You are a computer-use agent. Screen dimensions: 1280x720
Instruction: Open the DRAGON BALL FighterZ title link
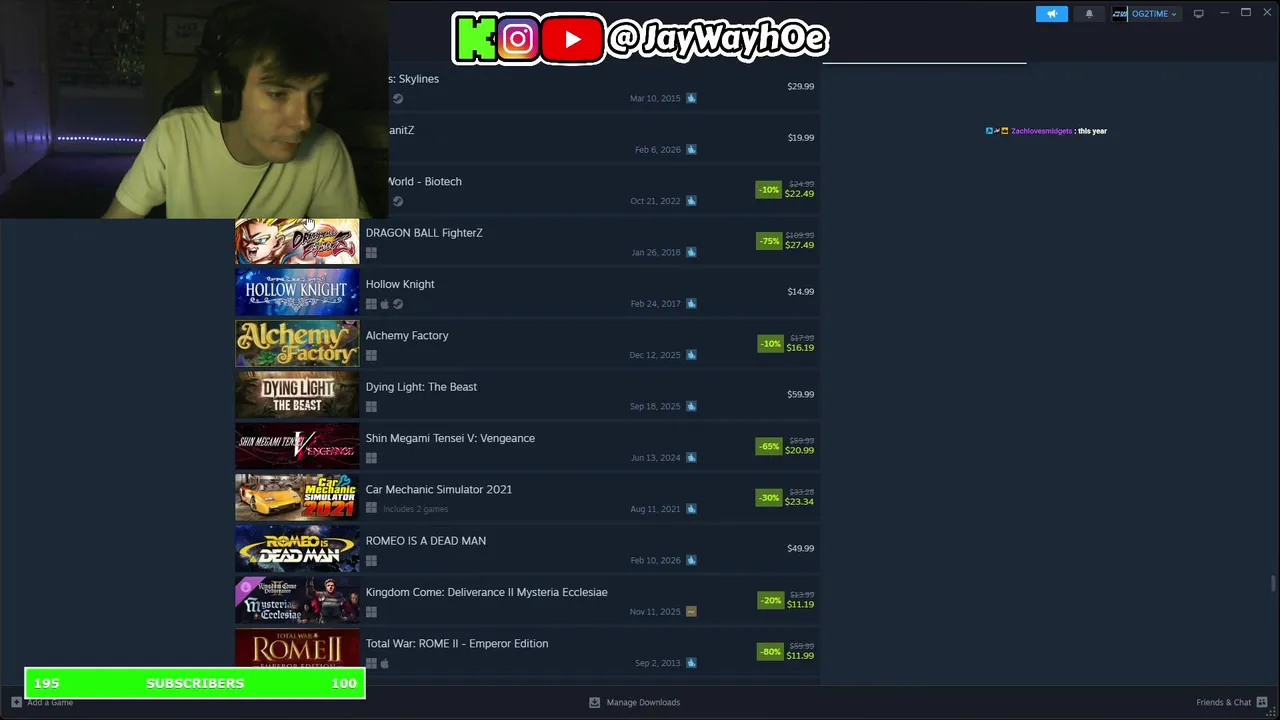click(424, 233)
